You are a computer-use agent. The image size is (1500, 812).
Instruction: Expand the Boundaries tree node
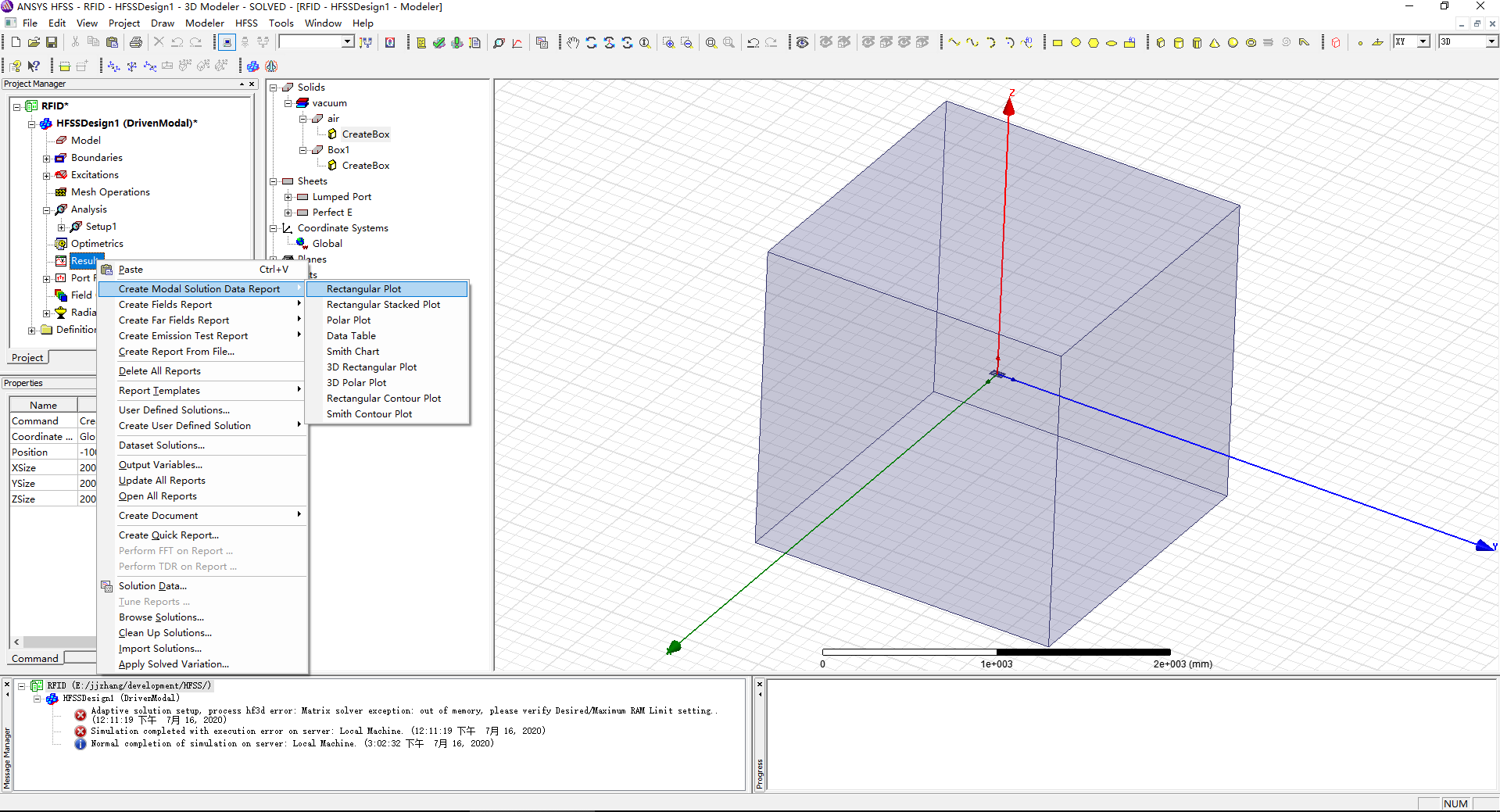47,158
